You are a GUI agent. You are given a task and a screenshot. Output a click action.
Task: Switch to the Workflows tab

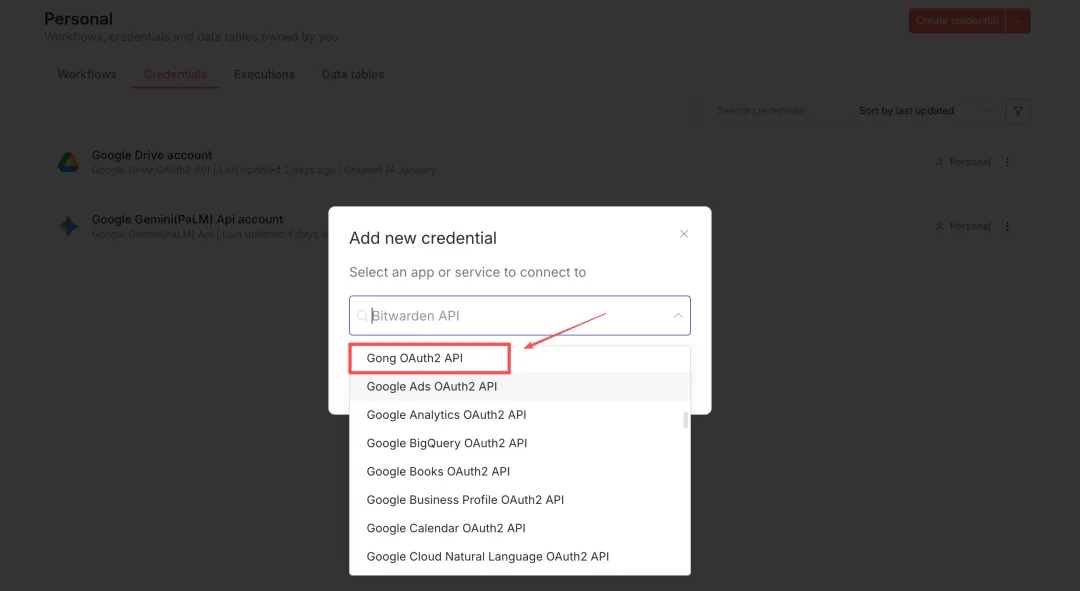[x=87, y=74]
